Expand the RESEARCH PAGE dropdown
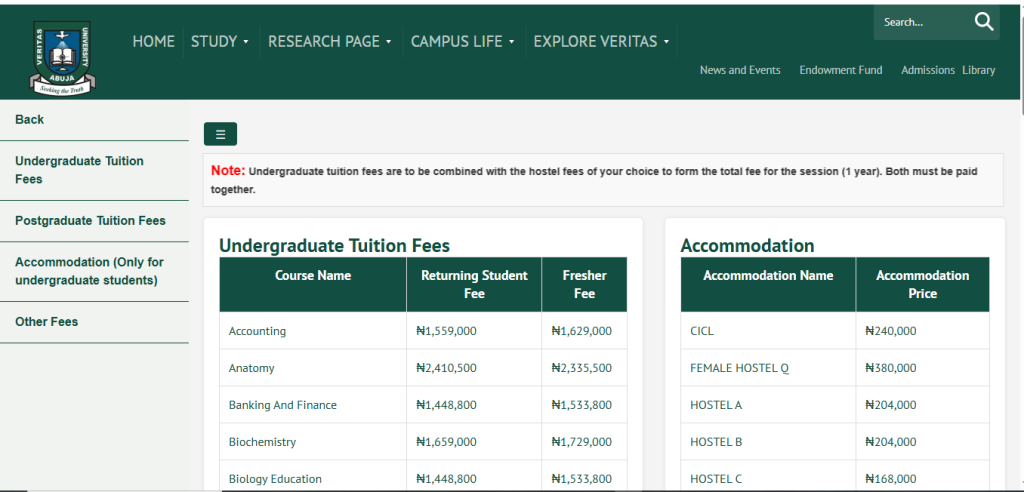The height and width of the screenshot is (492, 1024). click(329, 41)
